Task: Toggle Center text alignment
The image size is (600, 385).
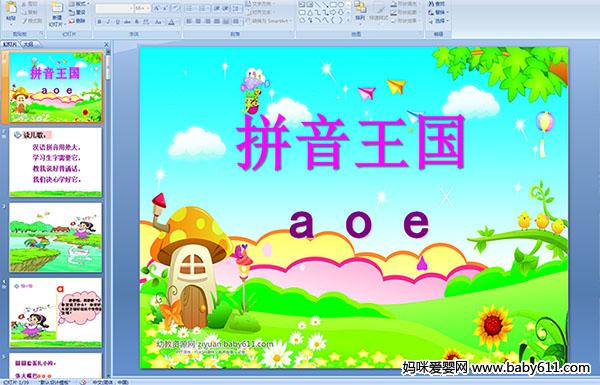Action: click(x=198, y=21)
